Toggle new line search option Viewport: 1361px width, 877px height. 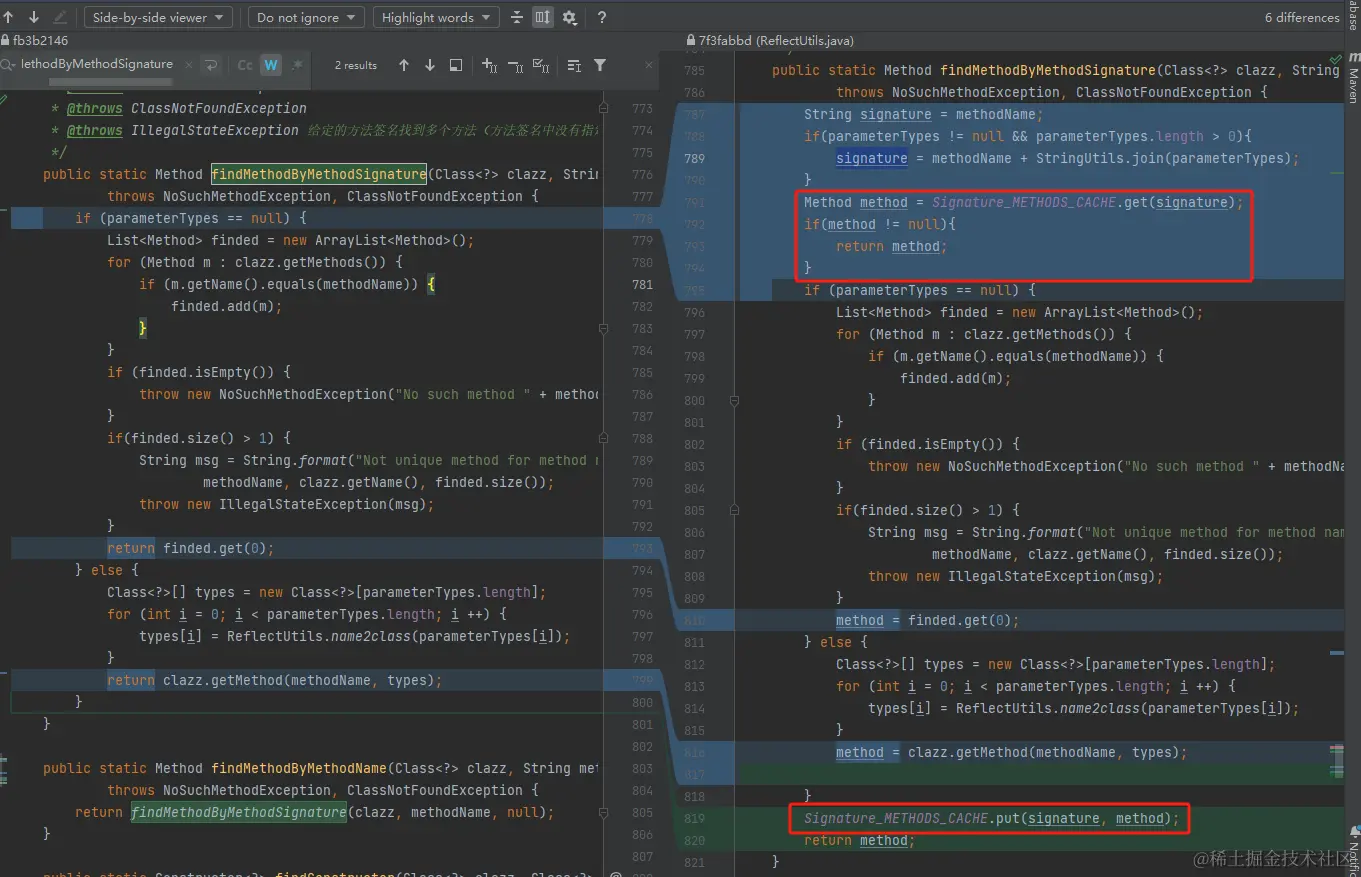[x=211, y=65]
